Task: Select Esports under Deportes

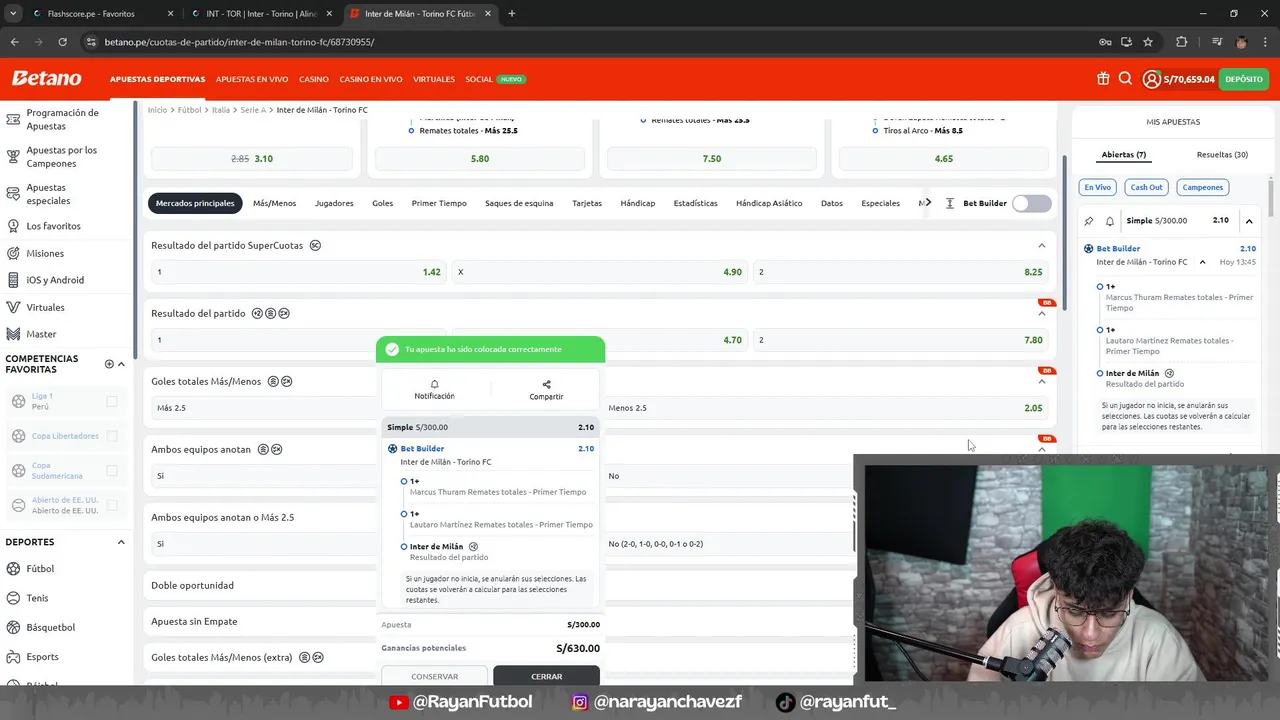Action: pos(42,657)
